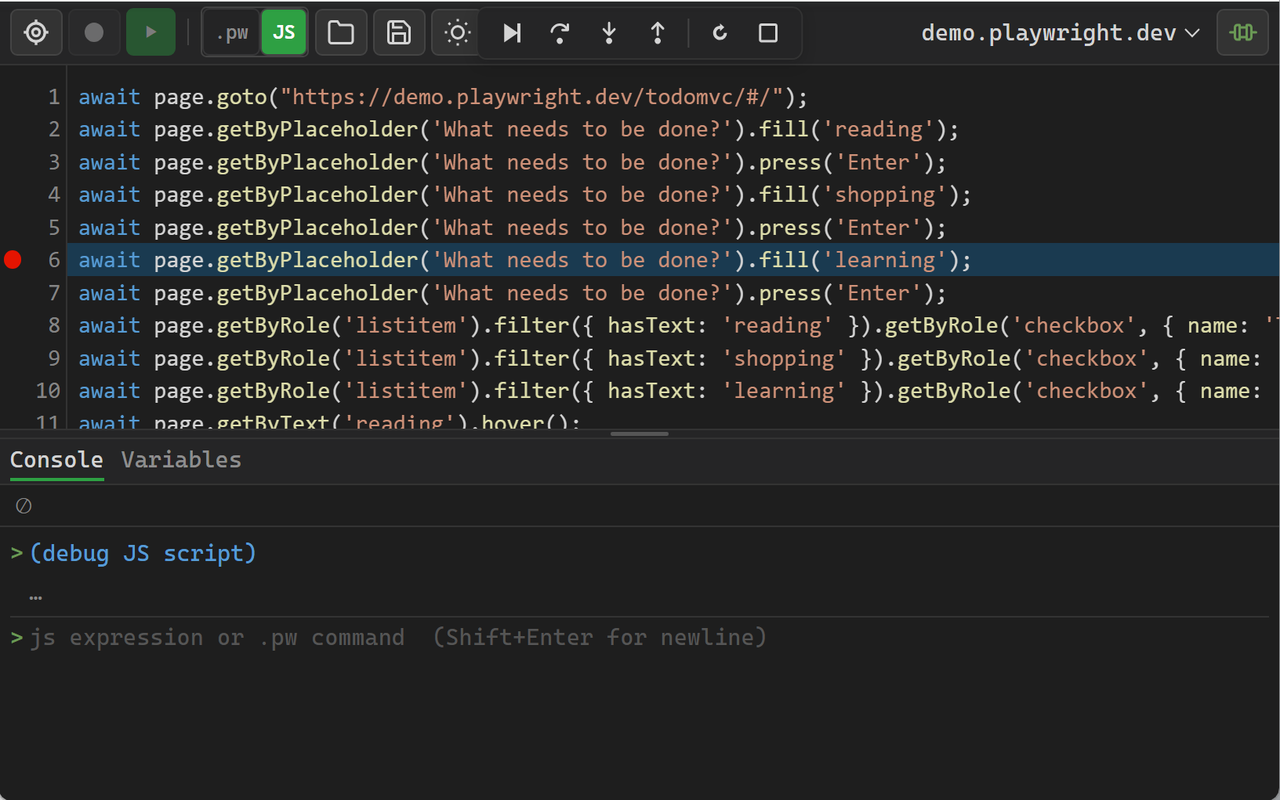Remove the breakpoint on line 6
This screenshot has width=1280, height=800.
pos(13,260)
